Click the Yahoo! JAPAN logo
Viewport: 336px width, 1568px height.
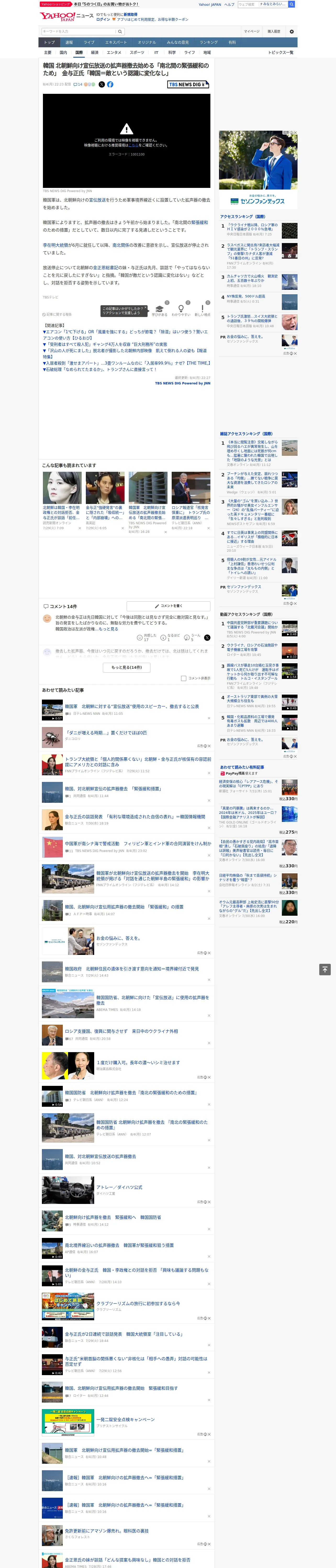(x=57, y=16)
